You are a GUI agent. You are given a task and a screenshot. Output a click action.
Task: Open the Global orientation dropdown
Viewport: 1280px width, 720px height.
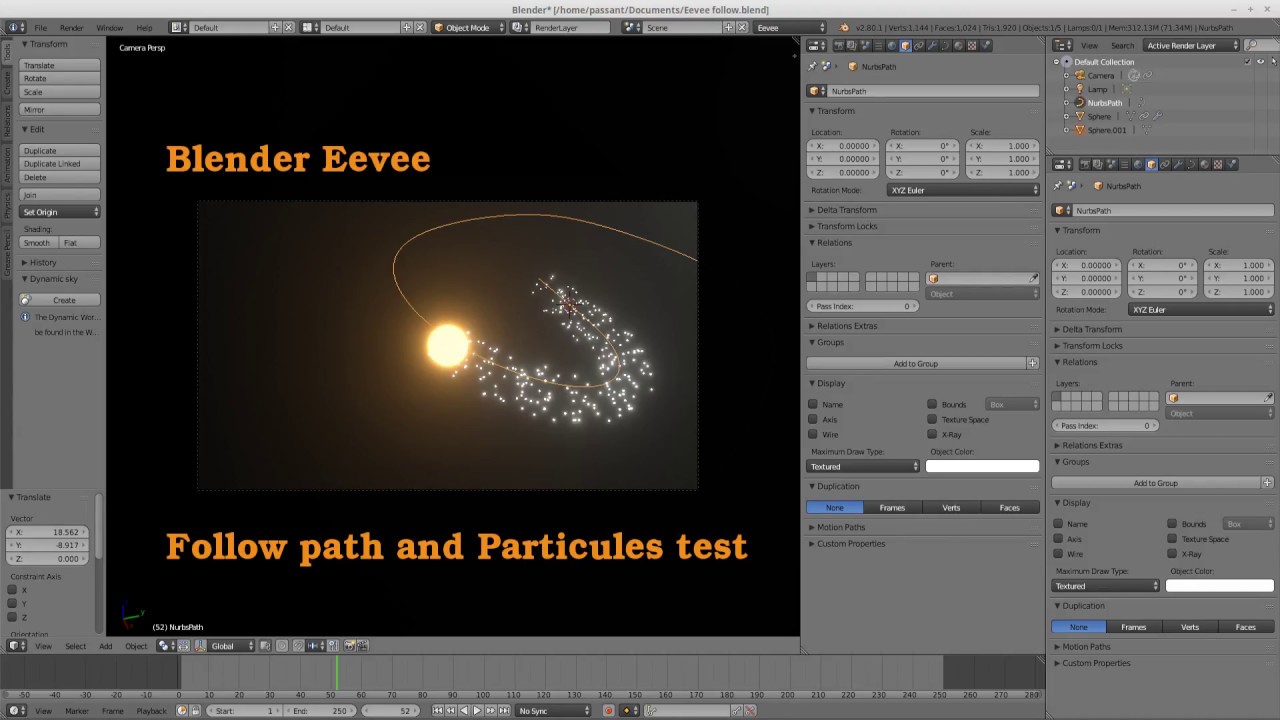pos(232,646)
